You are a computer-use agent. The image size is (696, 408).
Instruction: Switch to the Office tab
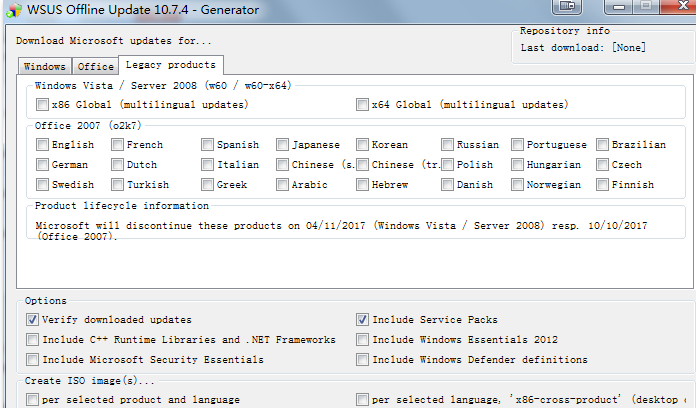pos(95,67)
